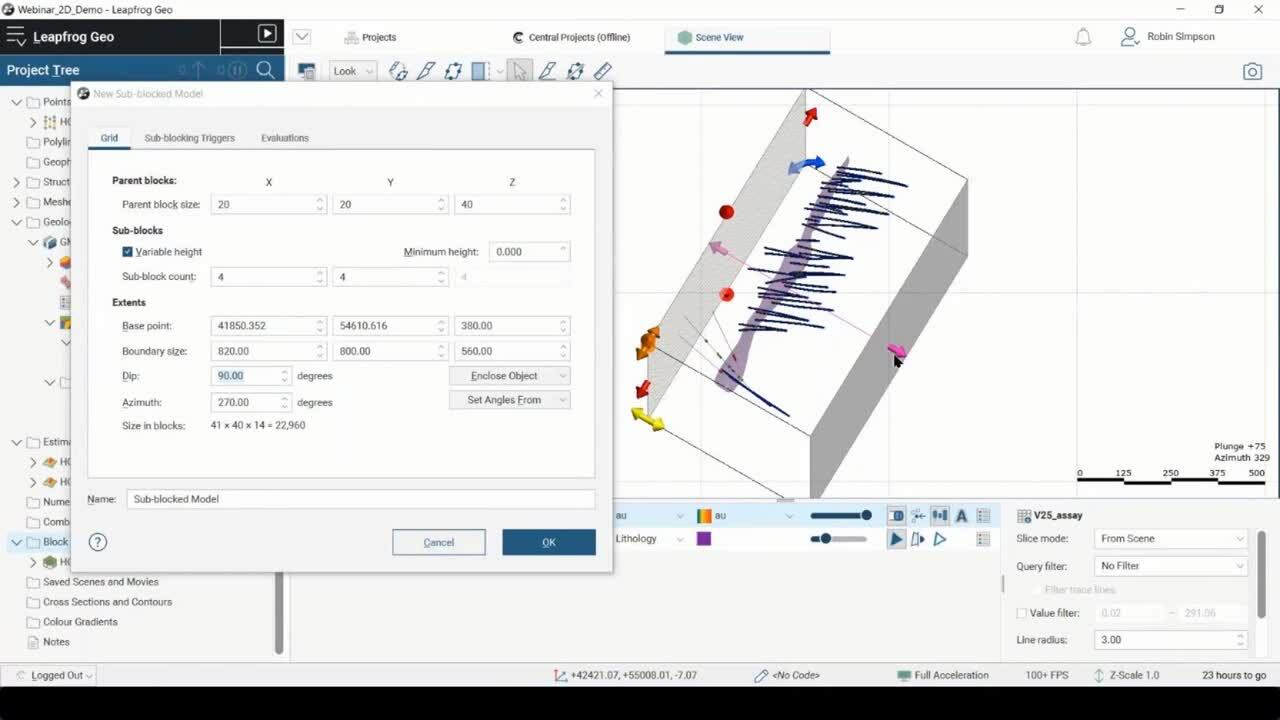Viewport: 1280px width, 720px height.
Task: Open the Logged Out status dropdown
Action: tap(57, 675)
